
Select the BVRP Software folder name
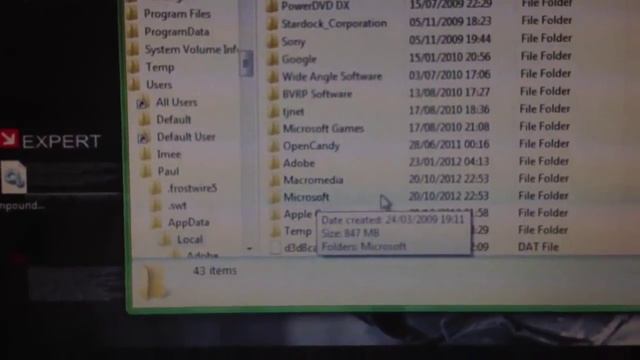tap(317, 94)
